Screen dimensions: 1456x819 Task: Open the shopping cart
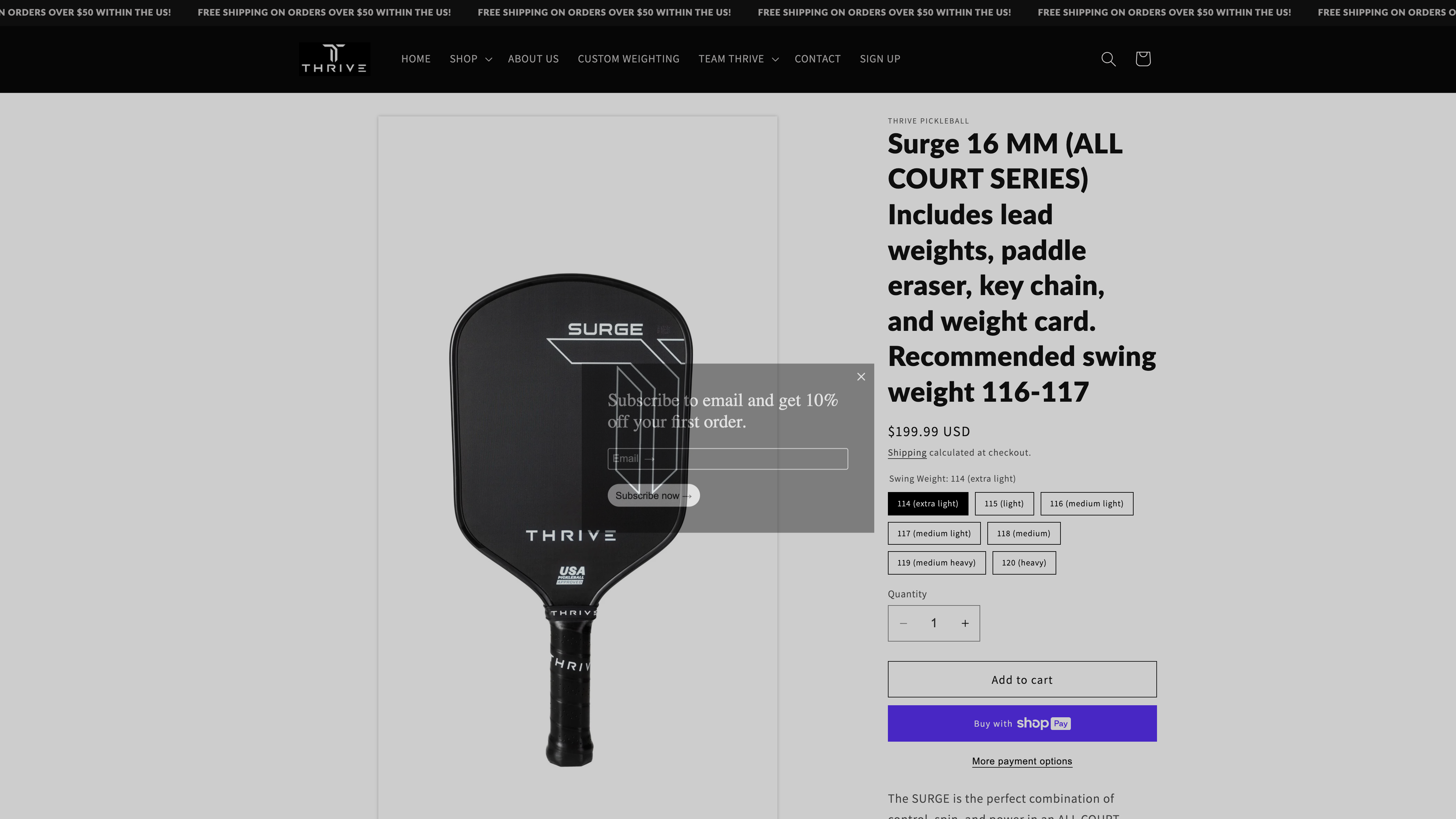click(1142, 59)
